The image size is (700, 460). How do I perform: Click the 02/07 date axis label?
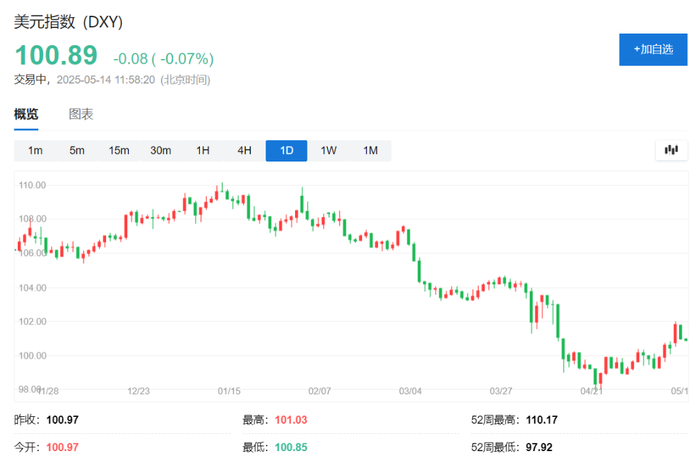point(320,391)
